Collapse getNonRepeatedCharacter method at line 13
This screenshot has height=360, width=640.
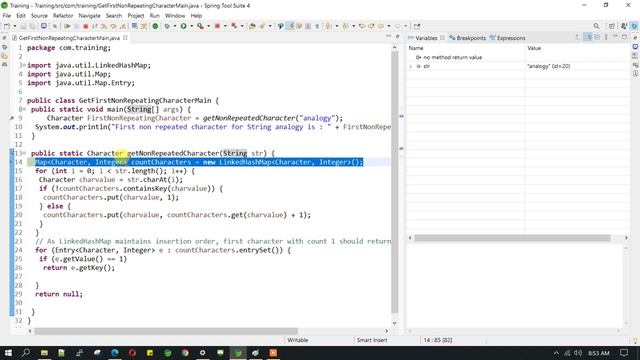[24, 153]
